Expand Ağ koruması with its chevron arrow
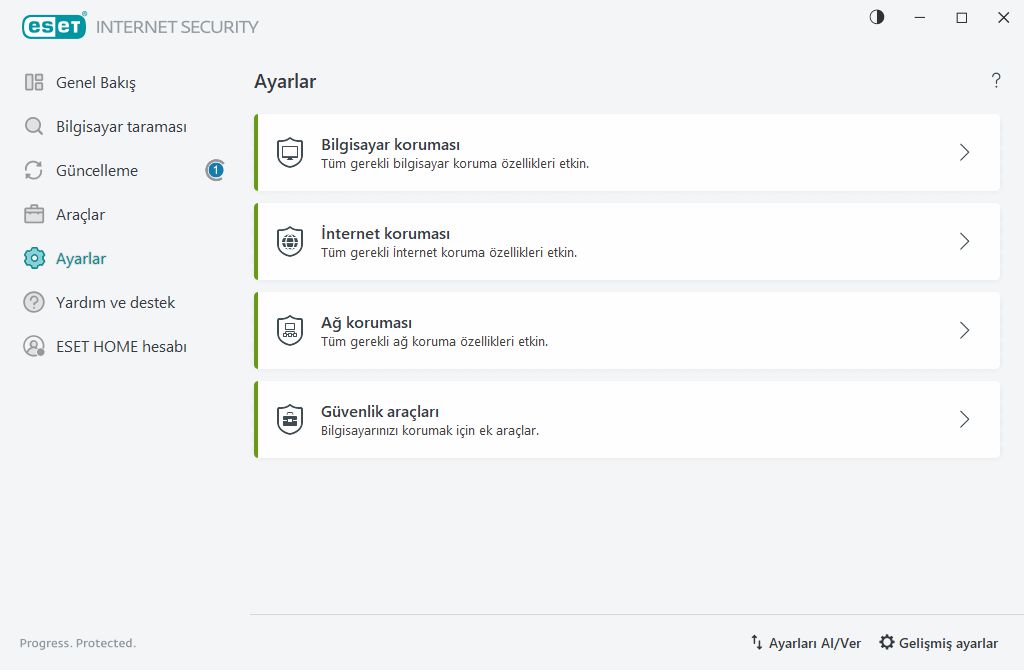 tap(964, 330)
